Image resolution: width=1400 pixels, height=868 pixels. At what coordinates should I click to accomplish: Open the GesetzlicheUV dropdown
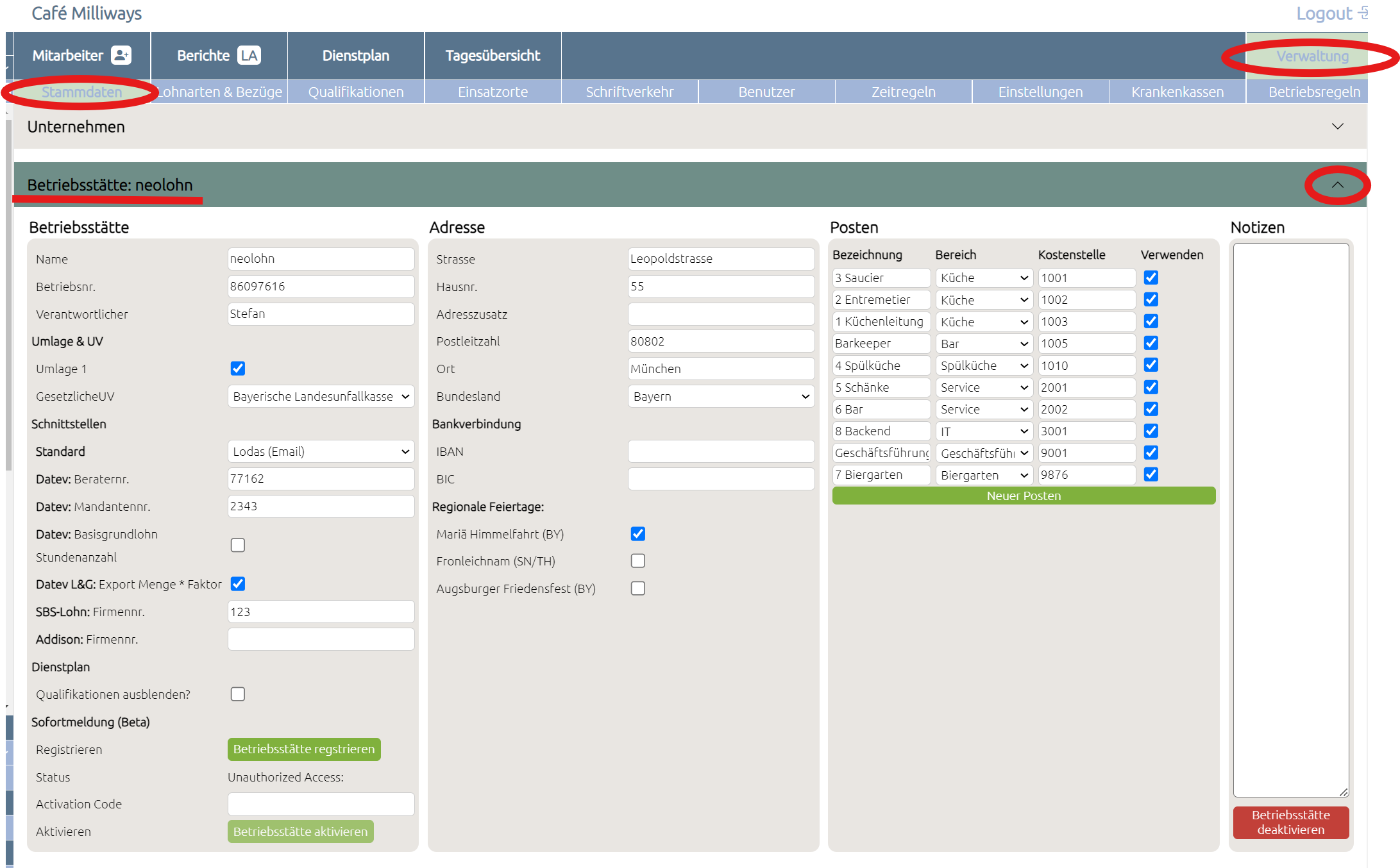pyautogui.click(x=321, y=396)
